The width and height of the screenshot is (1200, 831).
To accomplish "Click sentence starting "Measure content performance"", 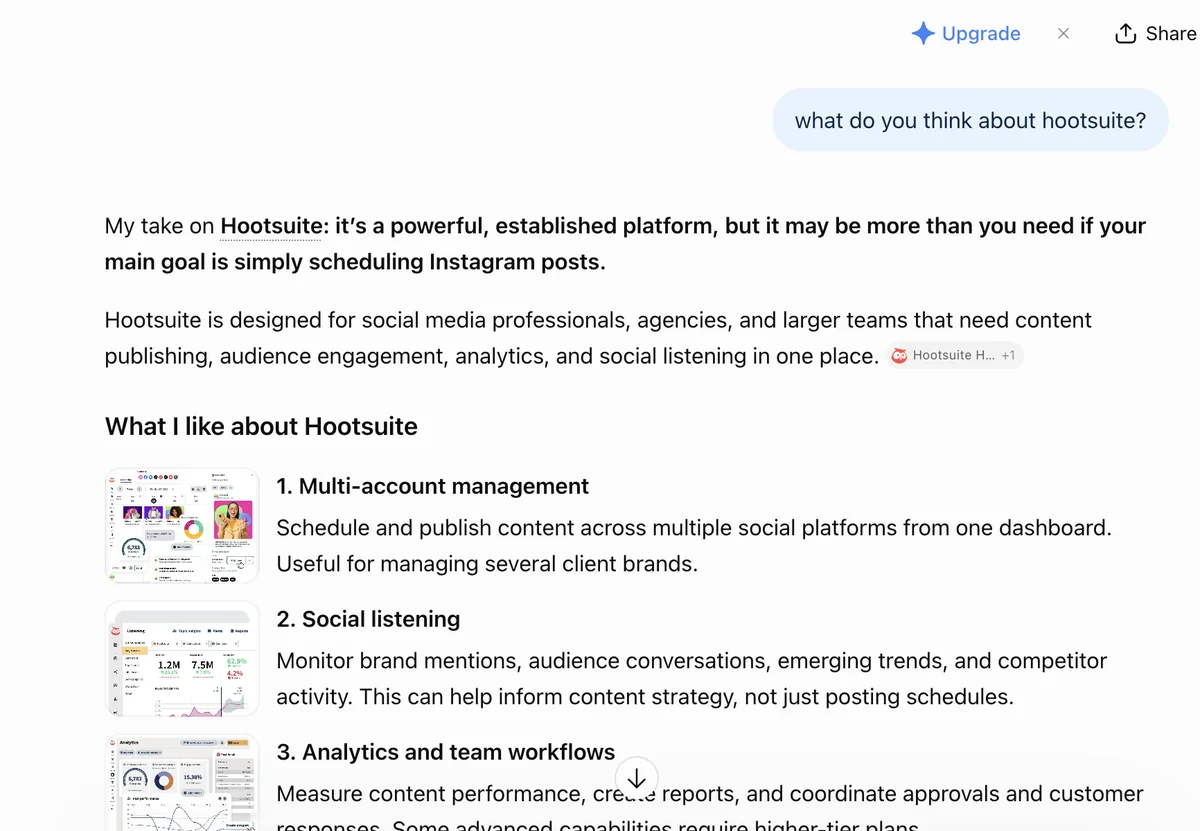I will click(x=710, y=811).
